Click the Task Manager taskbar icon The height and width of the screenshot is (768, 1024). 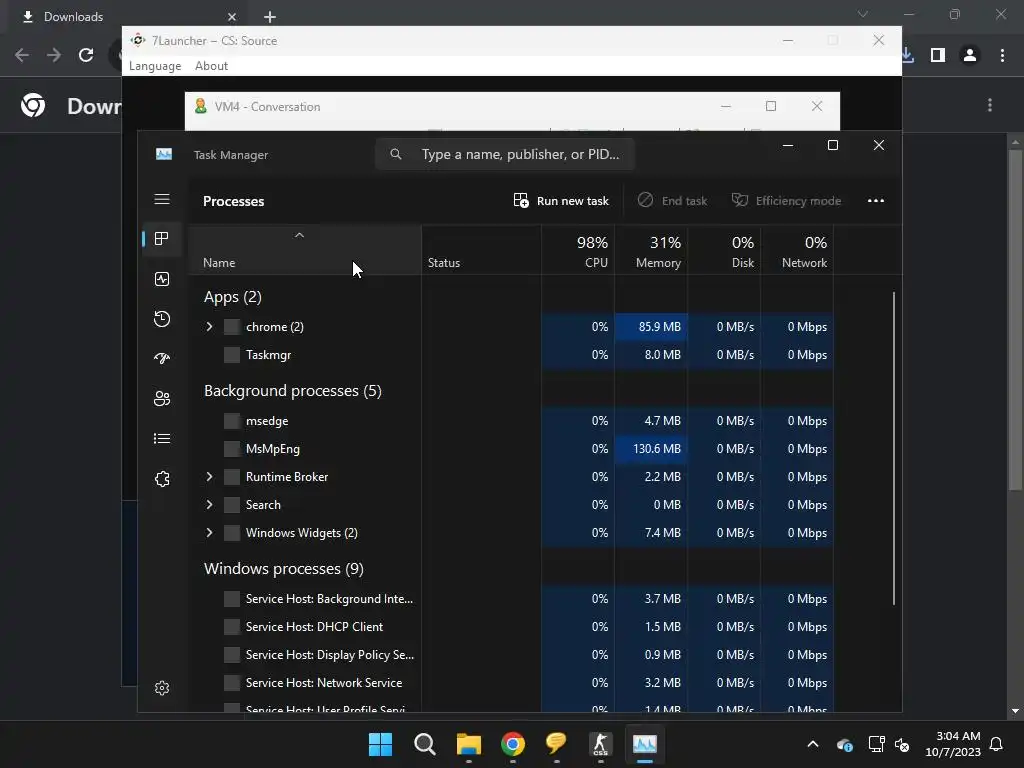click(x=645, y=744)
